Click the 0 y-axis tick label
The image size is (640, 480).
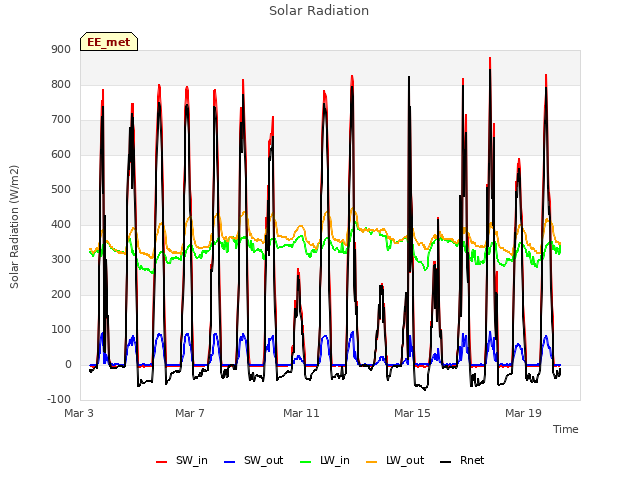click(68, 365)
